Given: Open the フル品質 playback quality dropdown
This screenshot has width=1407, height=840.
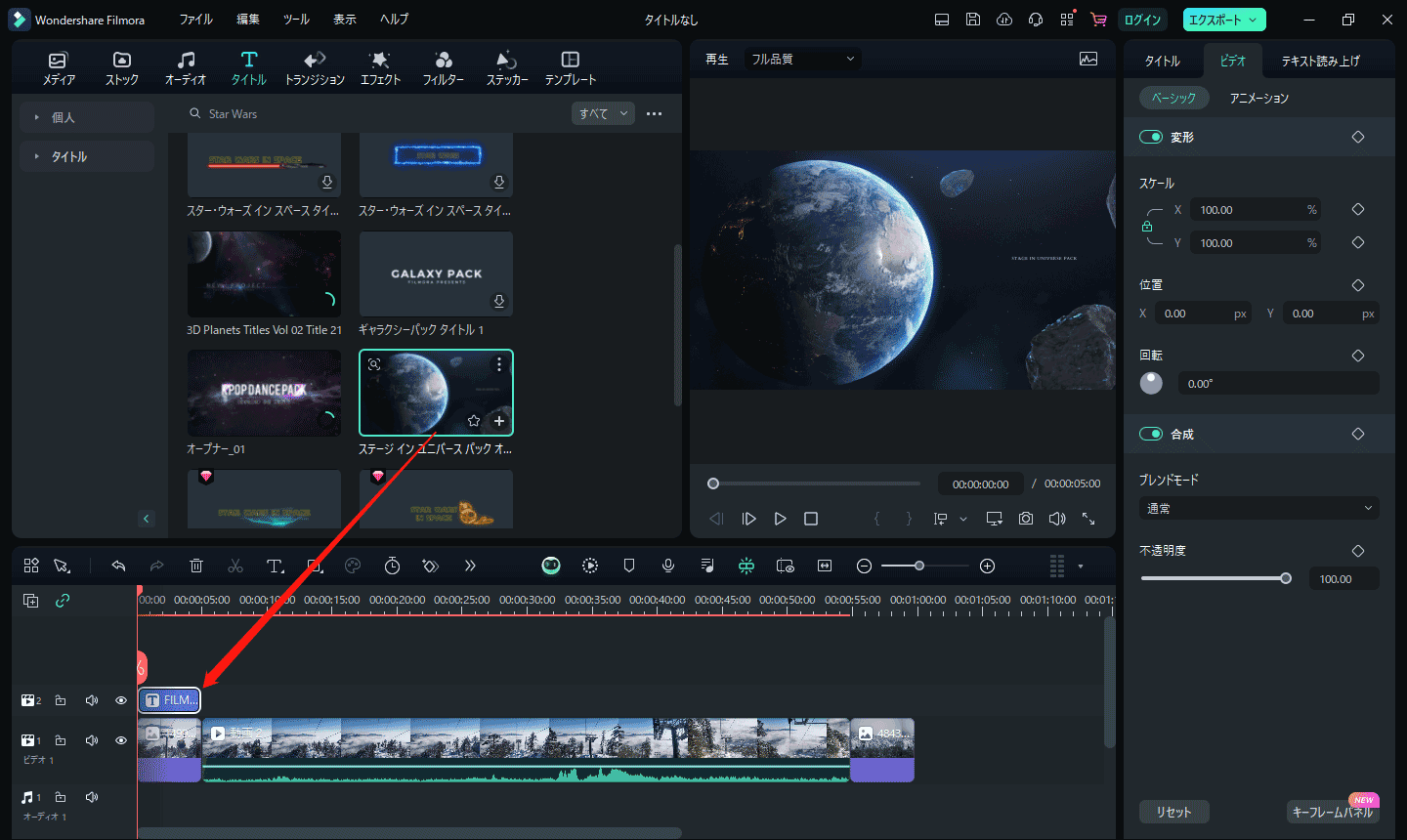Looking at the screenshot, I should [802, 59].
